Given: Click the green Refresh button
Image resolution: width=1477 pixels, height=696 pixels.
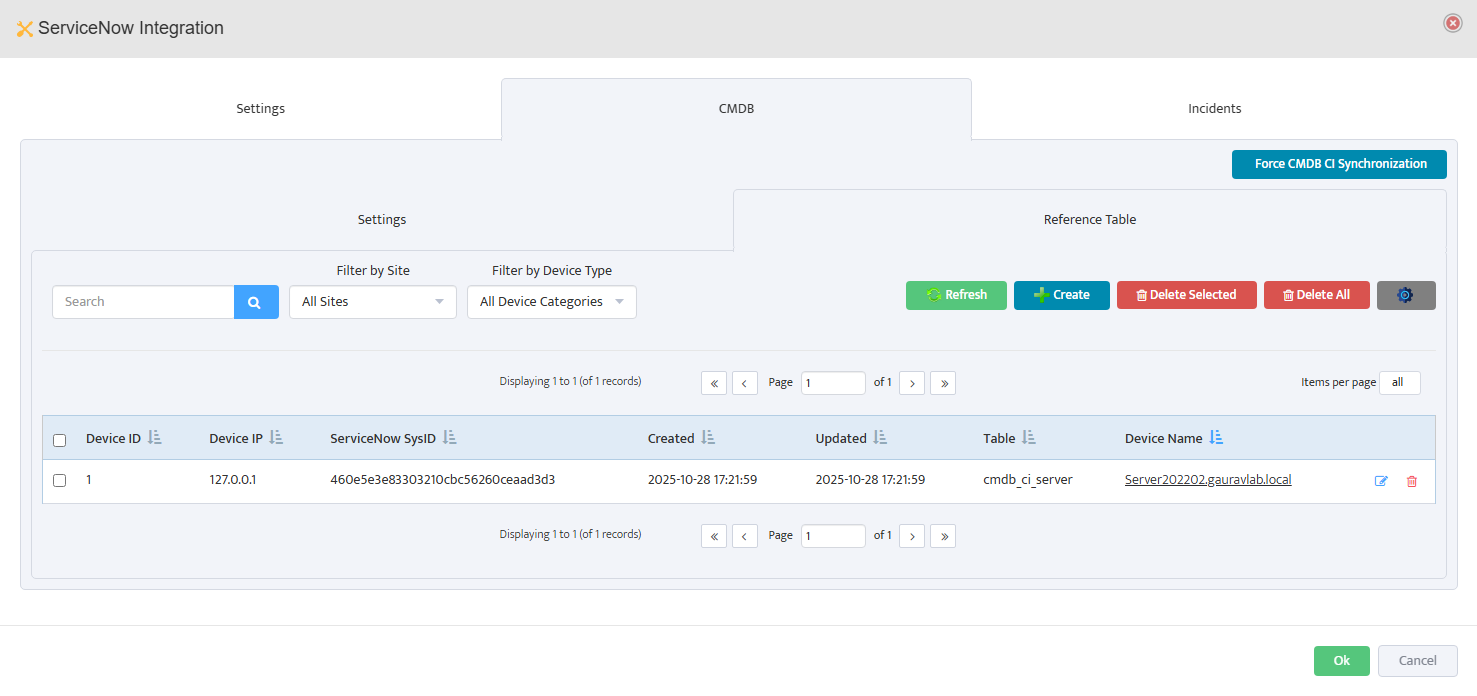Looking at the screenshot, I should 956,295.
